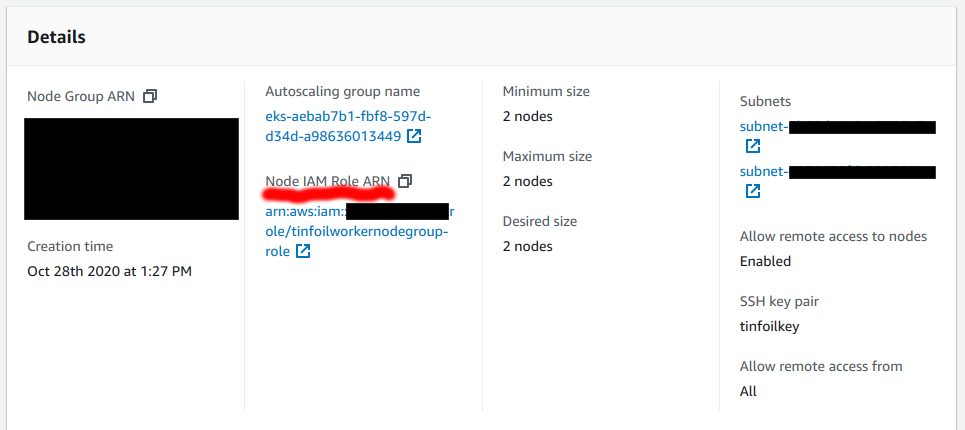Select 'Allow remote access from' label
Screen dimensions: 965x430
click(x=821, y=366)
